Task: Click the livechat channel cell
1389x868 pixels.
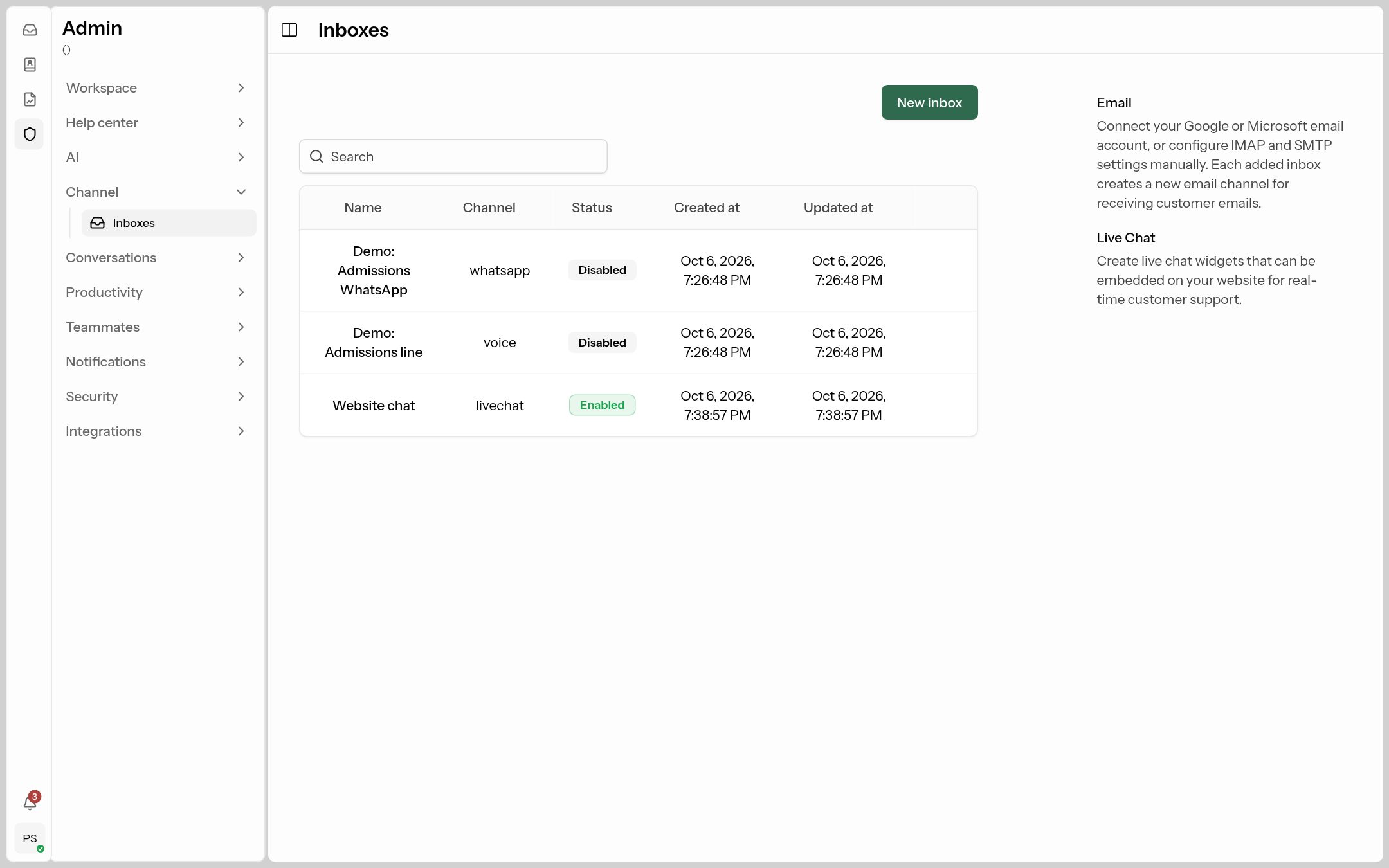Action: [x=500, y=405]
